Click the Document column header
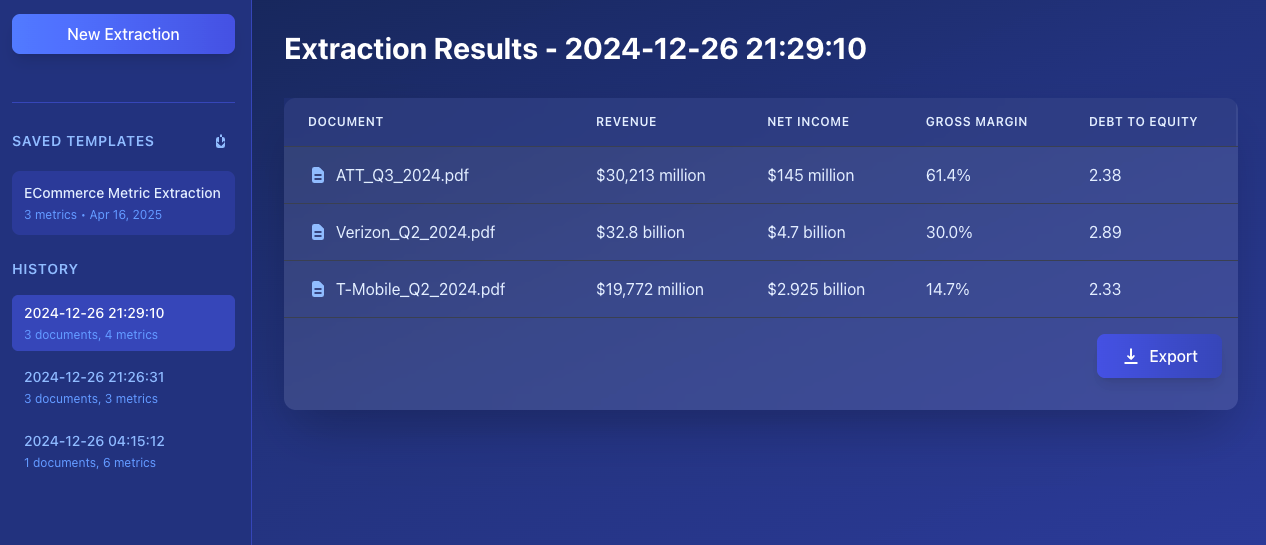1266x545 pixels. coord(346,122)
